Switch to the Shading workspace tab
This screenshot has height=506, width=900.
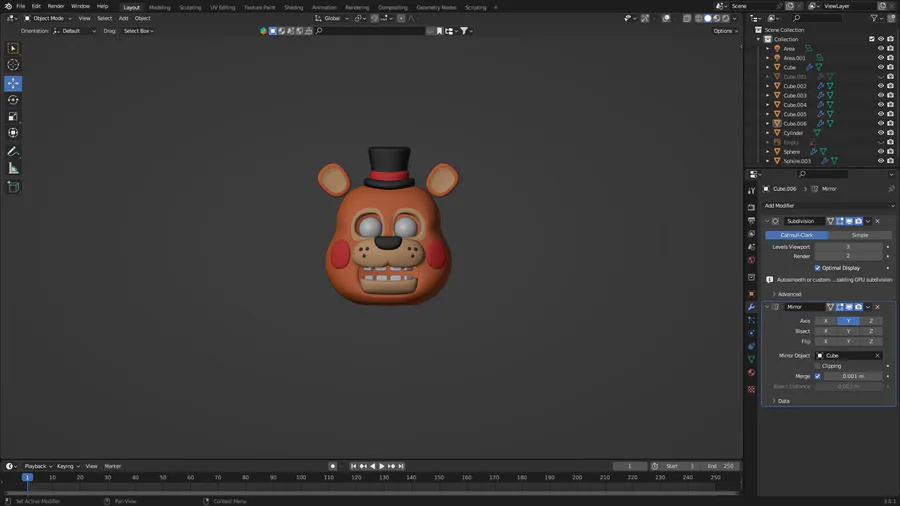[x=293, y=7]
